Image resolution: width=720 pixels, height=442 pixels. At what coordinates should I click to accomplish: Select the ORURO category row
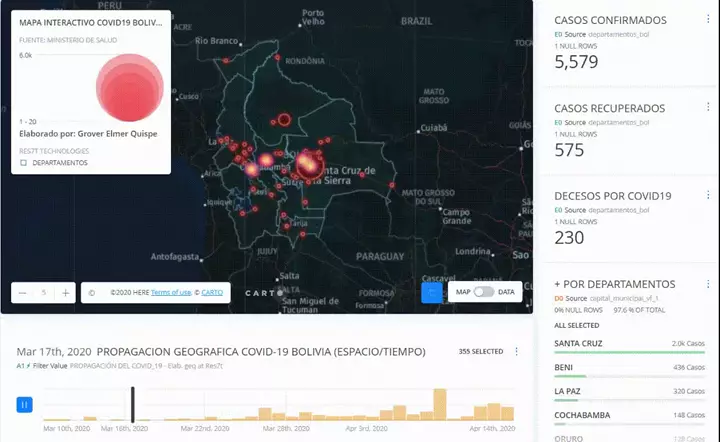click(629, 438)
